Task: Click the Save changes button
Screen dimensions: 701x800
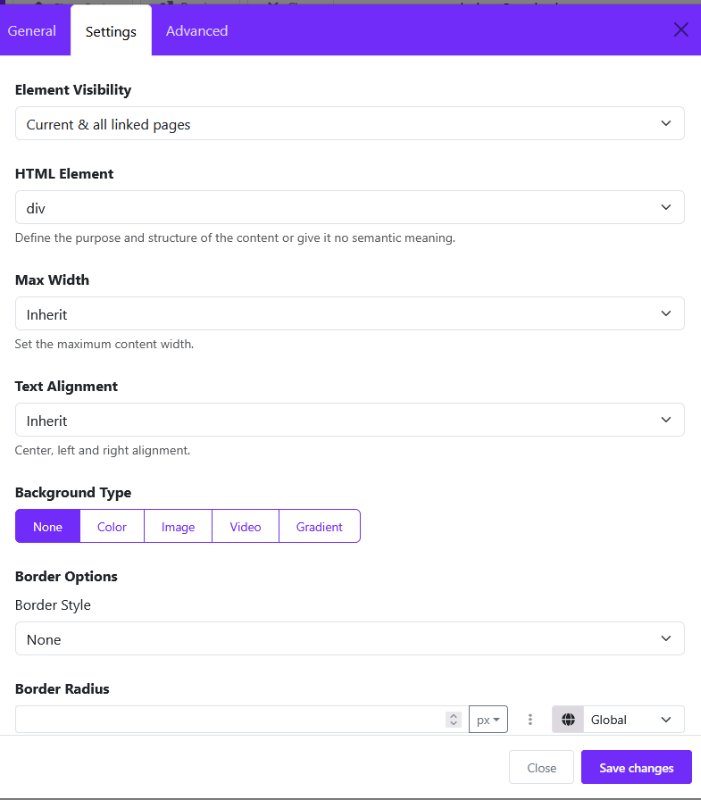Action: [x=636, y=768]
